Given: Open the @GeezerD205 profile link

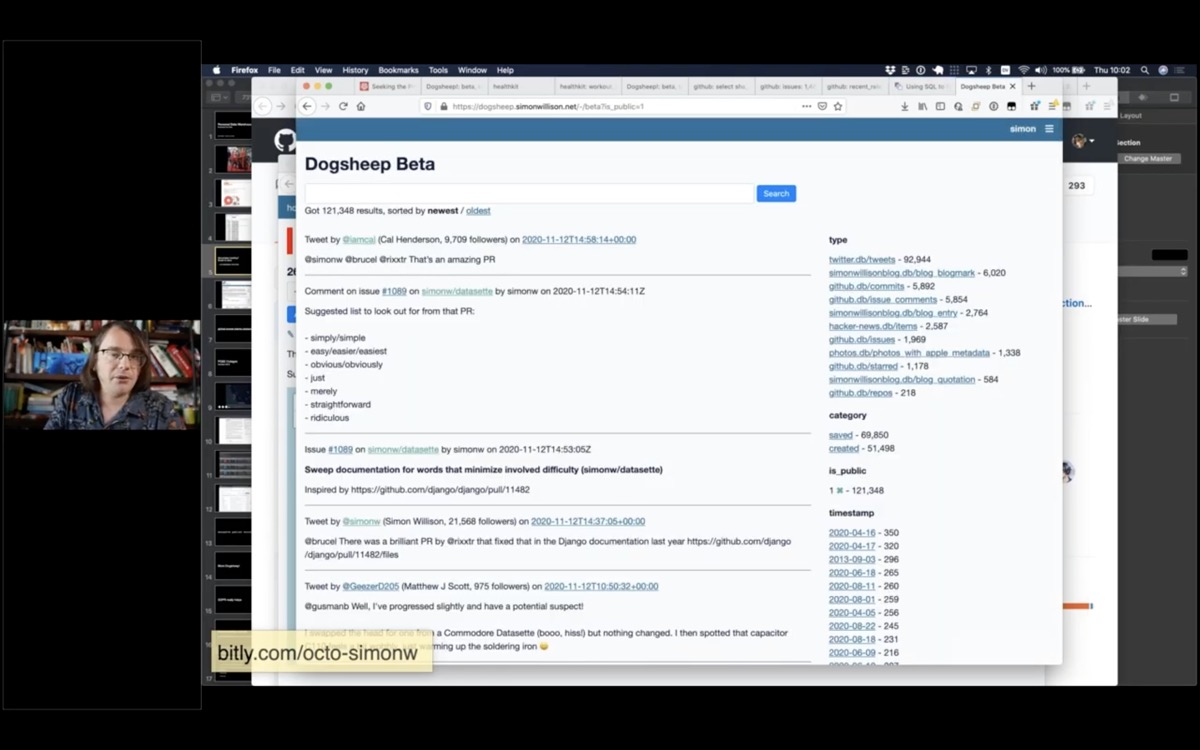Looking at the screenshot, I should [371, 586].
